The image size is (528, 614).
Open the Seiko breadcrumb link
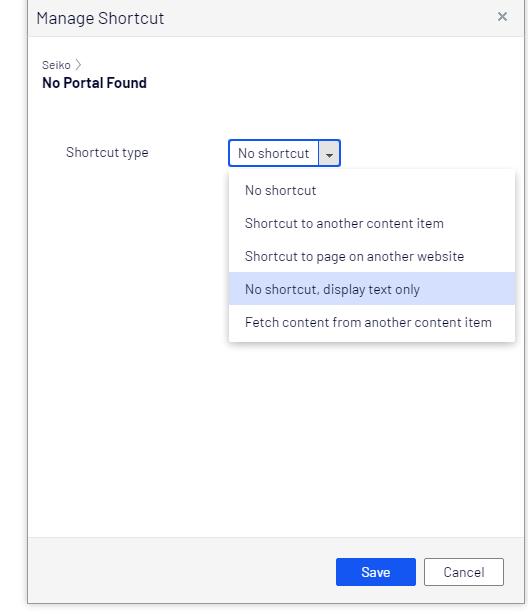(x=56, y=65)
